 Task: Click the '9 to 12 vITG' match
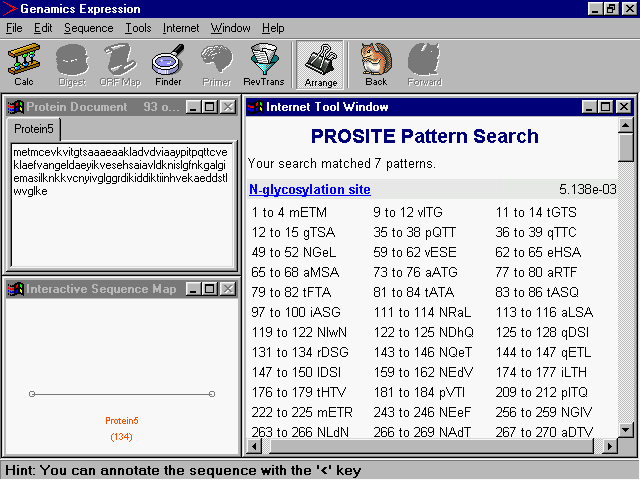(408, 212)
